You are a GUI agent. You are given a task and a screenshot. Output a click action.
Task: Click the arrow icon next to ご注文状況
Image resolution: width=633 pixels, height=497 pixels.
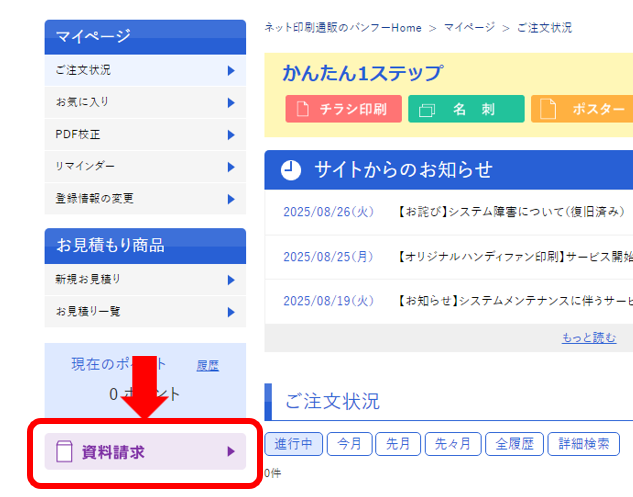pos(230,71)
